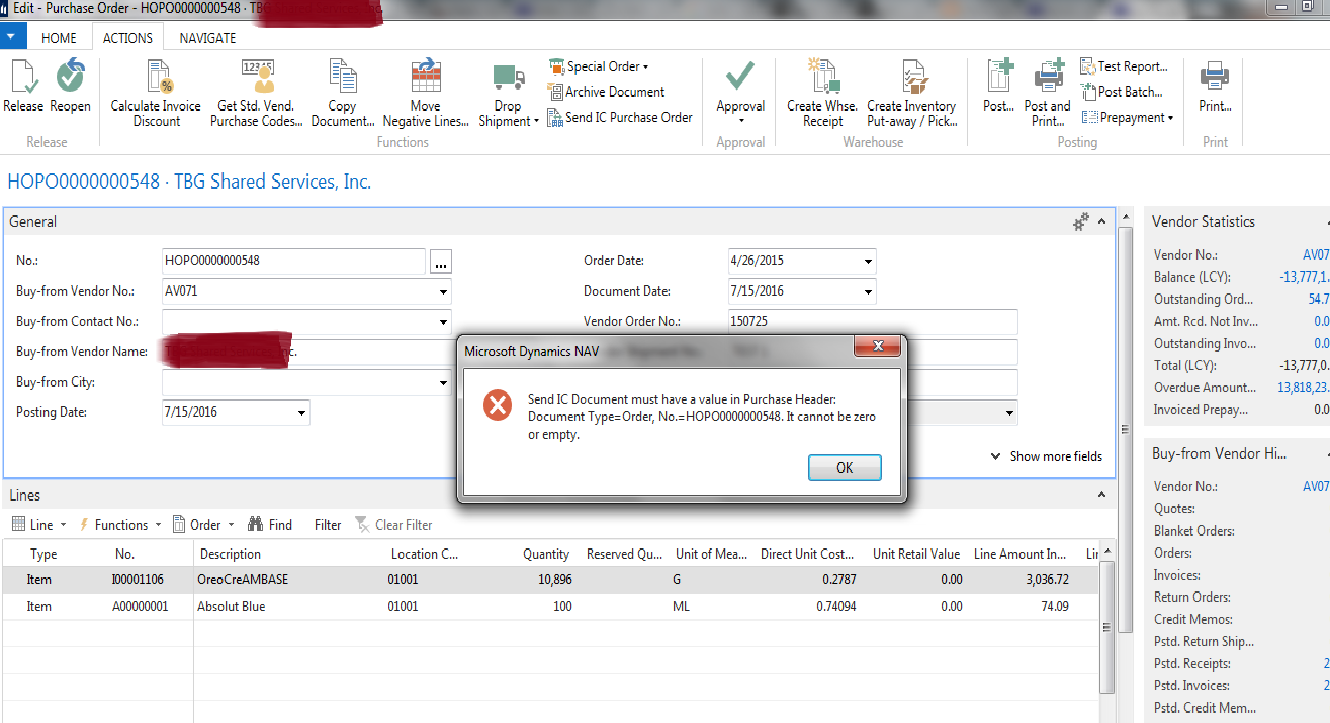The height and width of the screenshot is (723, 1330).
Task: Select item row I00001106
Action: click(550, 580)
